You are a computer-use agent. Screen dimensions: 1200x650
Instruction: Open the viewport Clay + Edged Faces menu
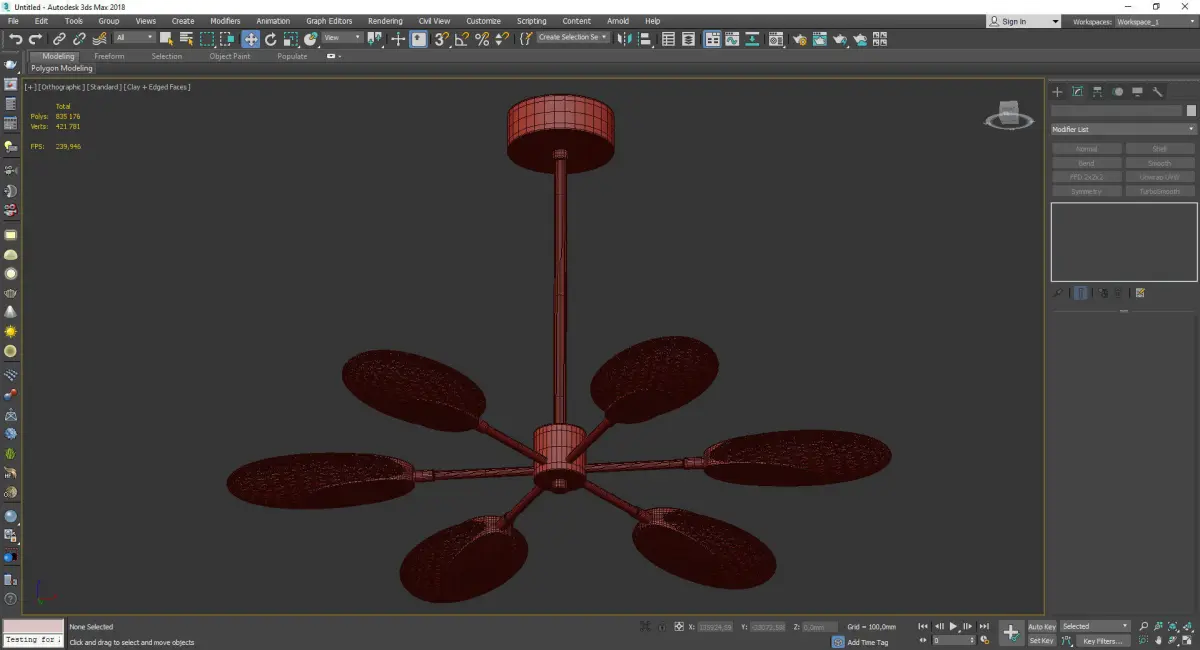pos(157,87)
